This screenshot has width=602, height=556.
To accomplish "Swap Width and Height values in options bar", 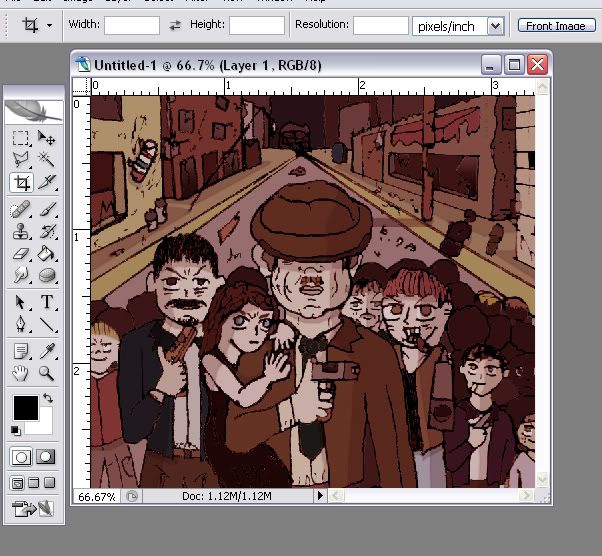I will point(175,25).
